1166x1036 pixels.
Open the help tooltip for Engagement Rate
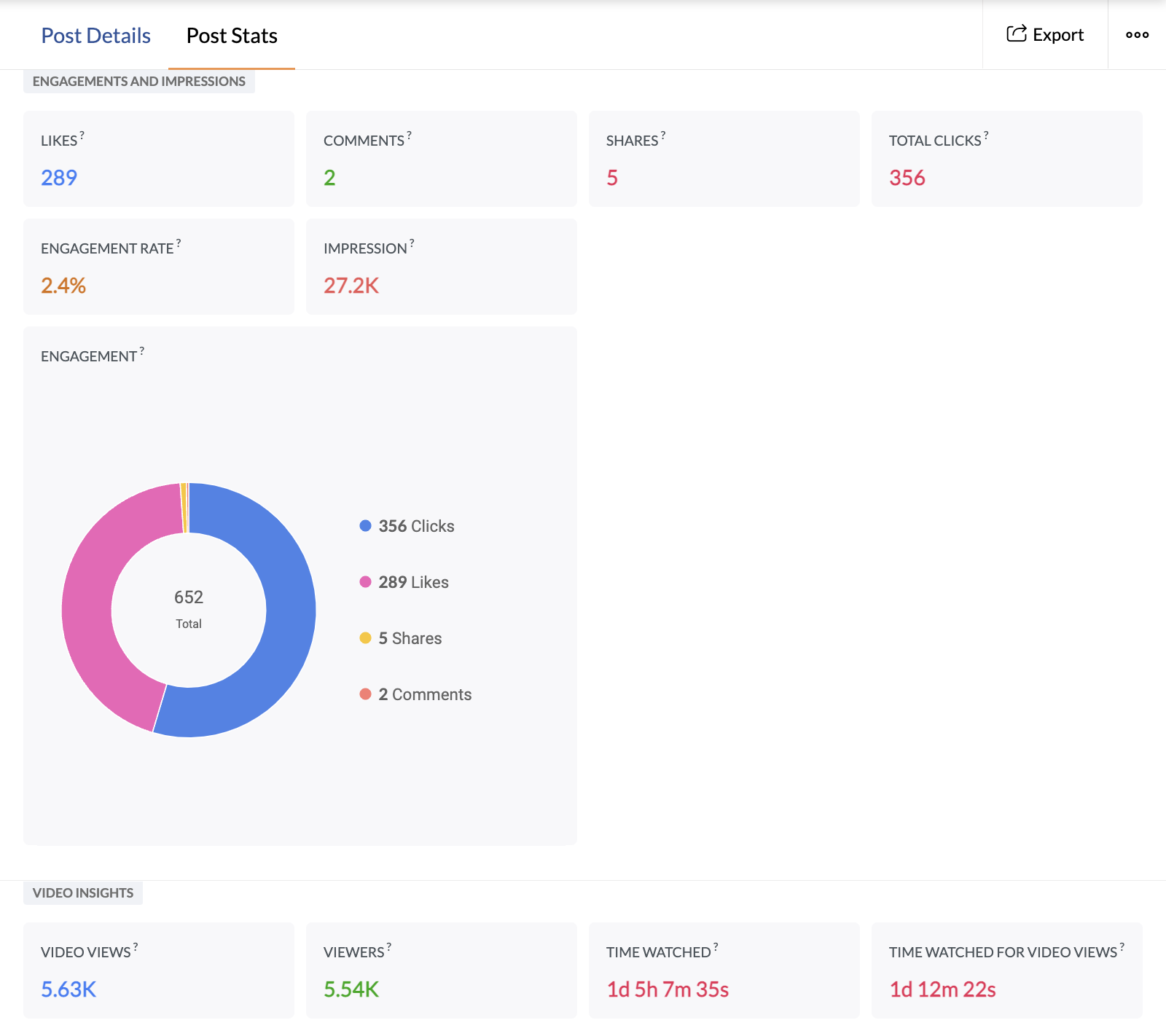(179, 243)
